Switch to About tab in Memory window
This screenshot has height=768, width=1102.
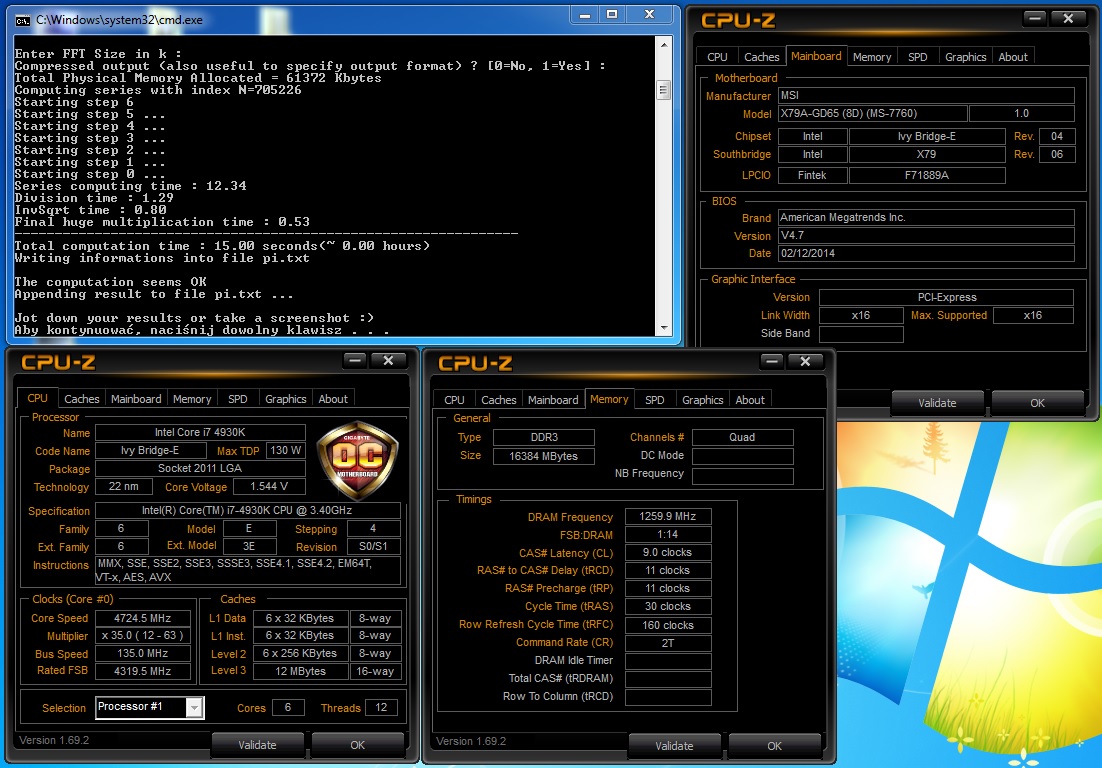pyautogui.click(x=750, y=400)
